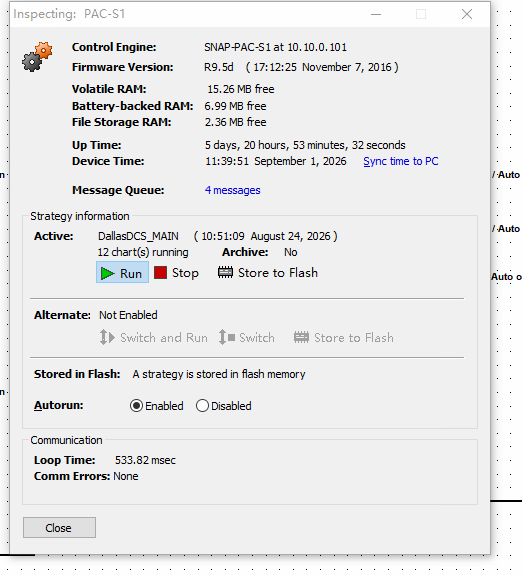522x576 pixels.
Task: Minimize the Inspecting PAC-S1 dialog
Action: tap(376, 14)
